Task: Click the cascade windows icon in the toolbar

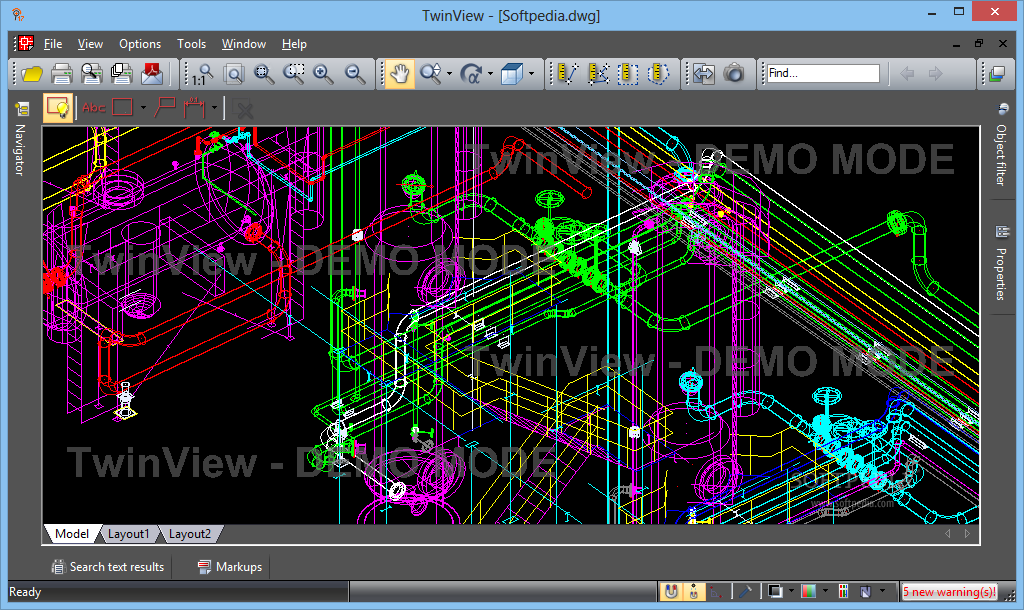Action: coord(997,74)
